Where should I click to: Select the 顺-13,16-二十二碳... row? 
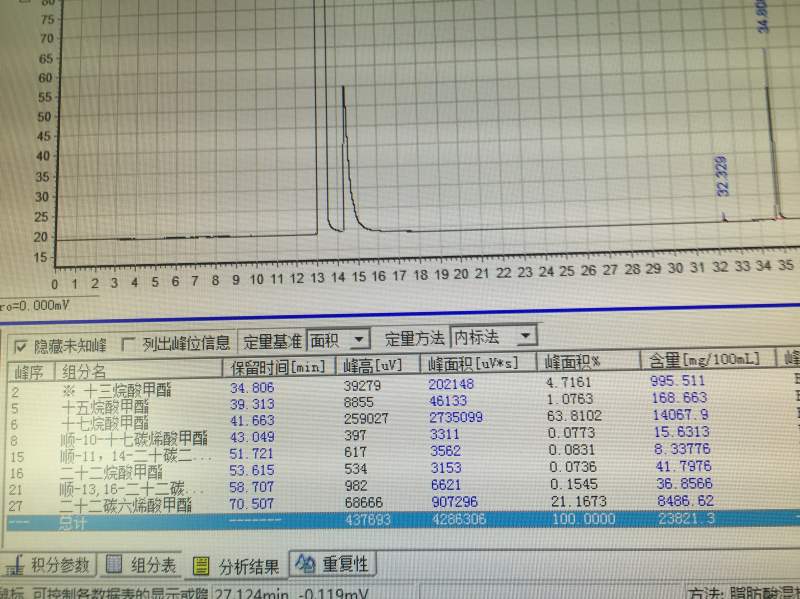[x=401, y=487]
